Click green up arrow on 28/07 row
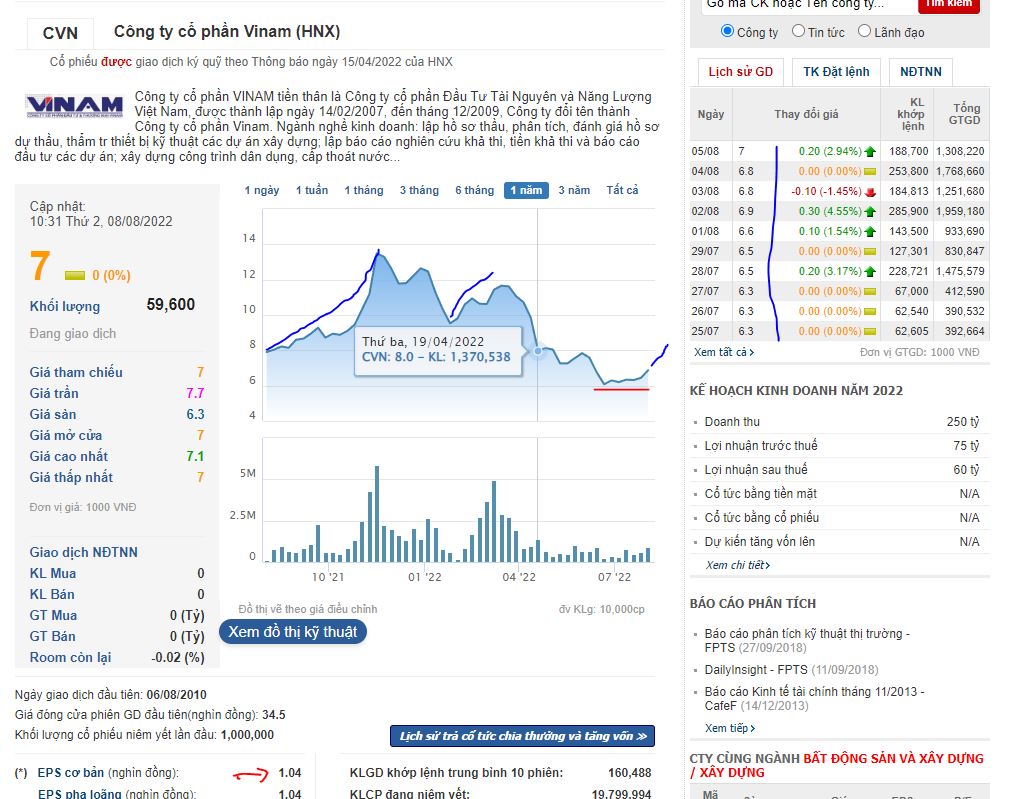Screen dimensions: 1017x799 (x=870, y=272)
